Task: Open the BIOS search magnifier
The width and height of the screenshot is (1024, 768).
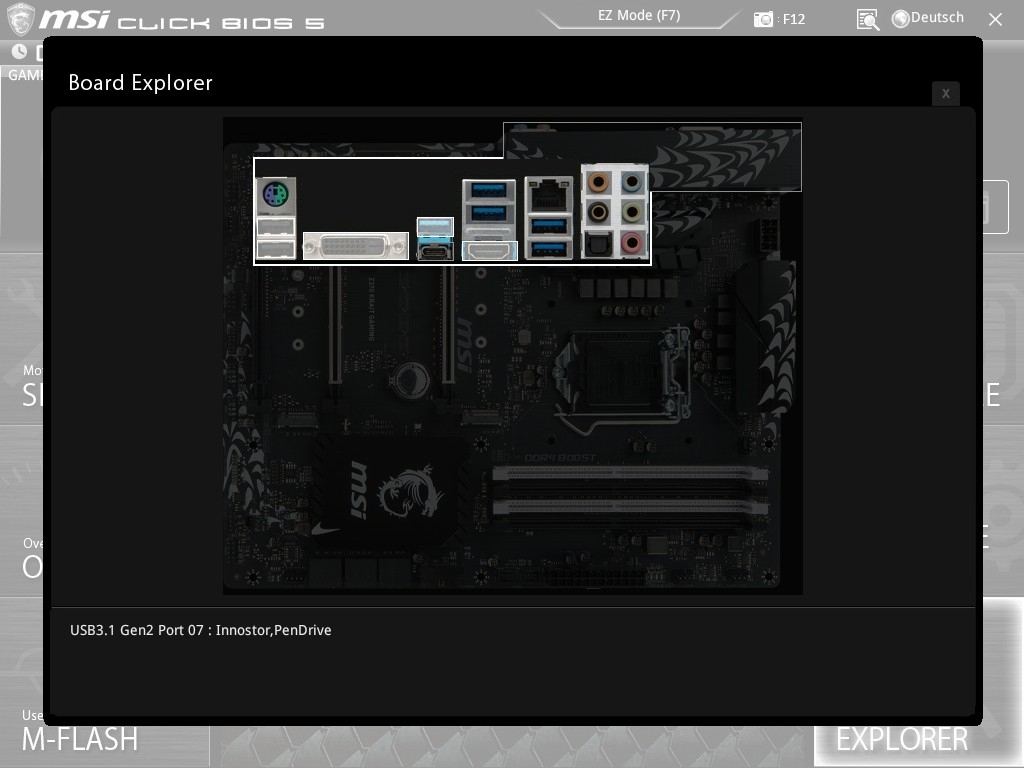Action: [x=867, y=19]
